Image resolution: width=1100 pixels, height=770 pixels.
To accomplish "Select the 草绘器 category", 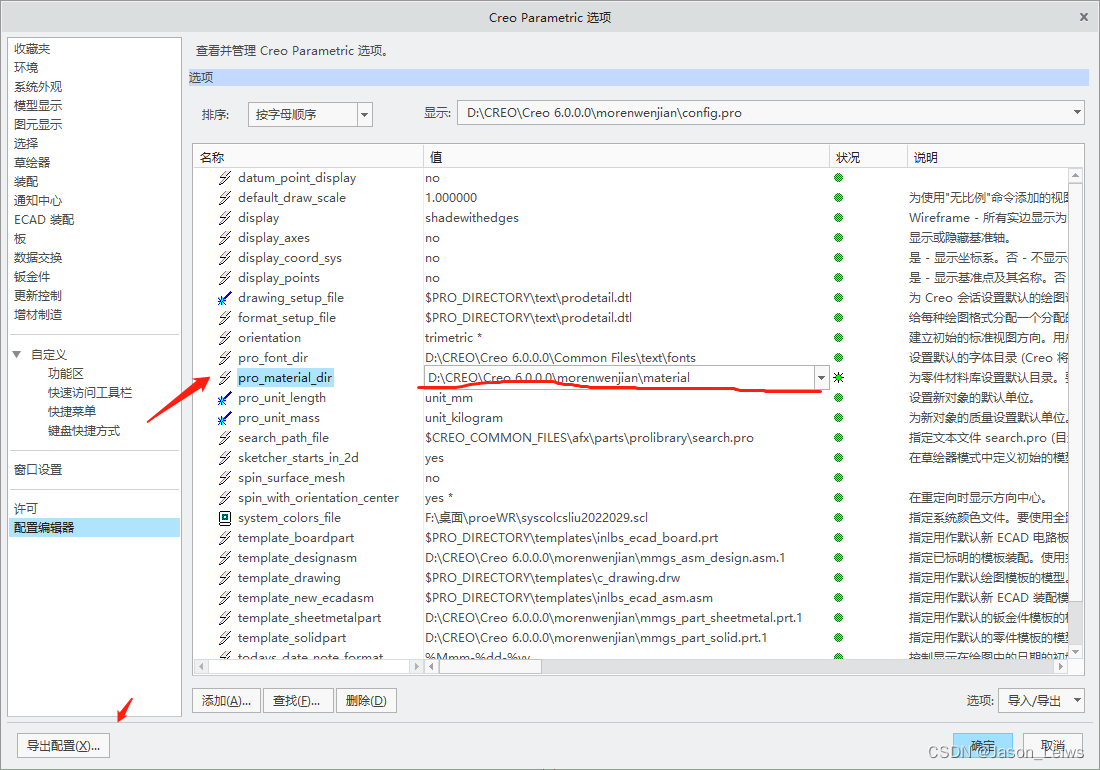I will [x=32, y=162].
